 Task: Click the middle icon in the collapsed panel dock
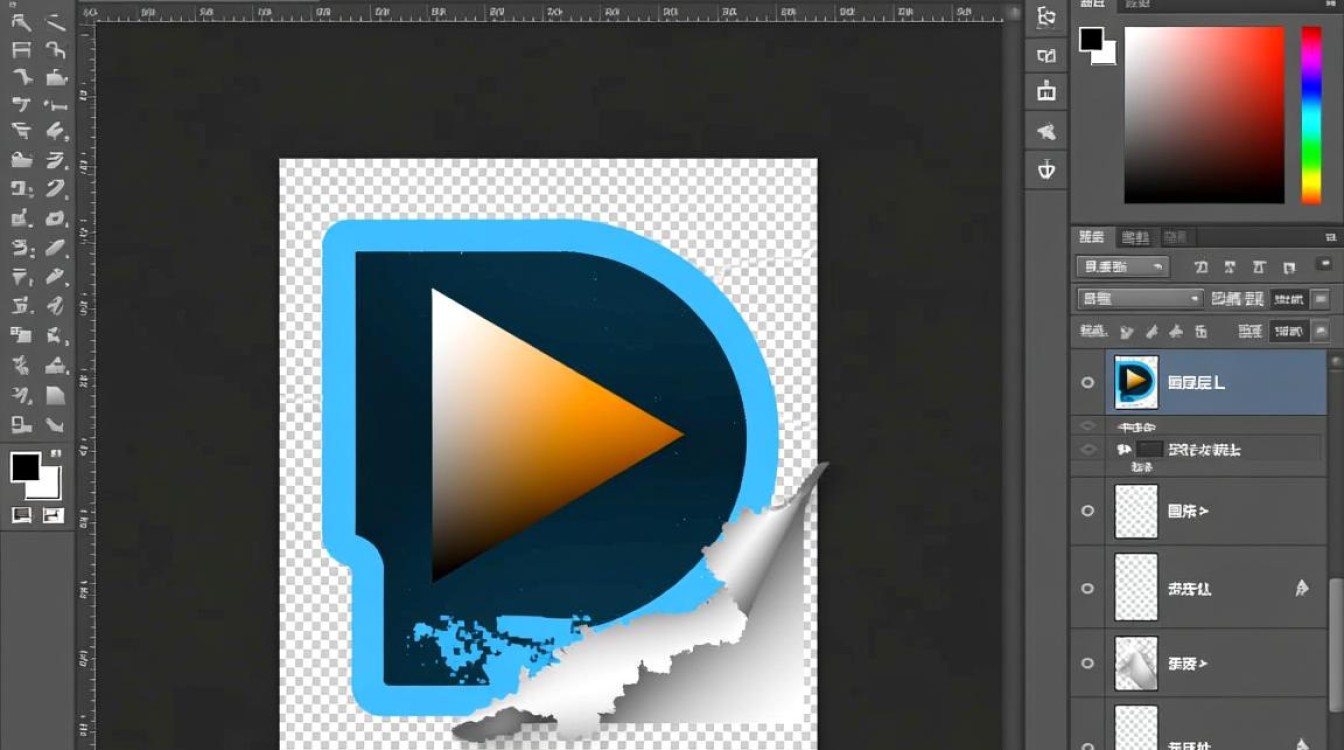pos(1046,93)
